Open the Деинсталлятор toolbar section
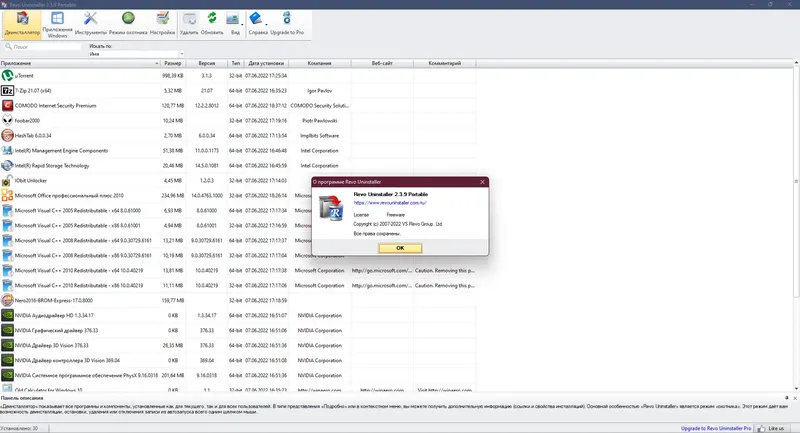 [x=22, y=24]
